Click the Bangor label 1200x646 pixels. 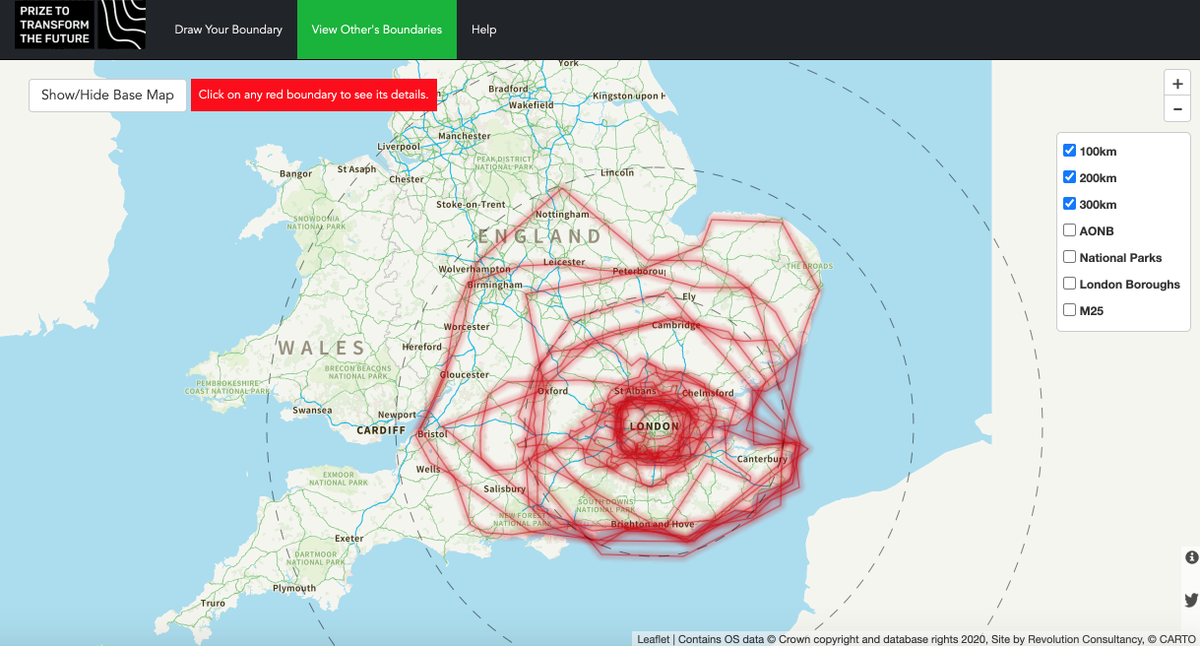[296, 174]
